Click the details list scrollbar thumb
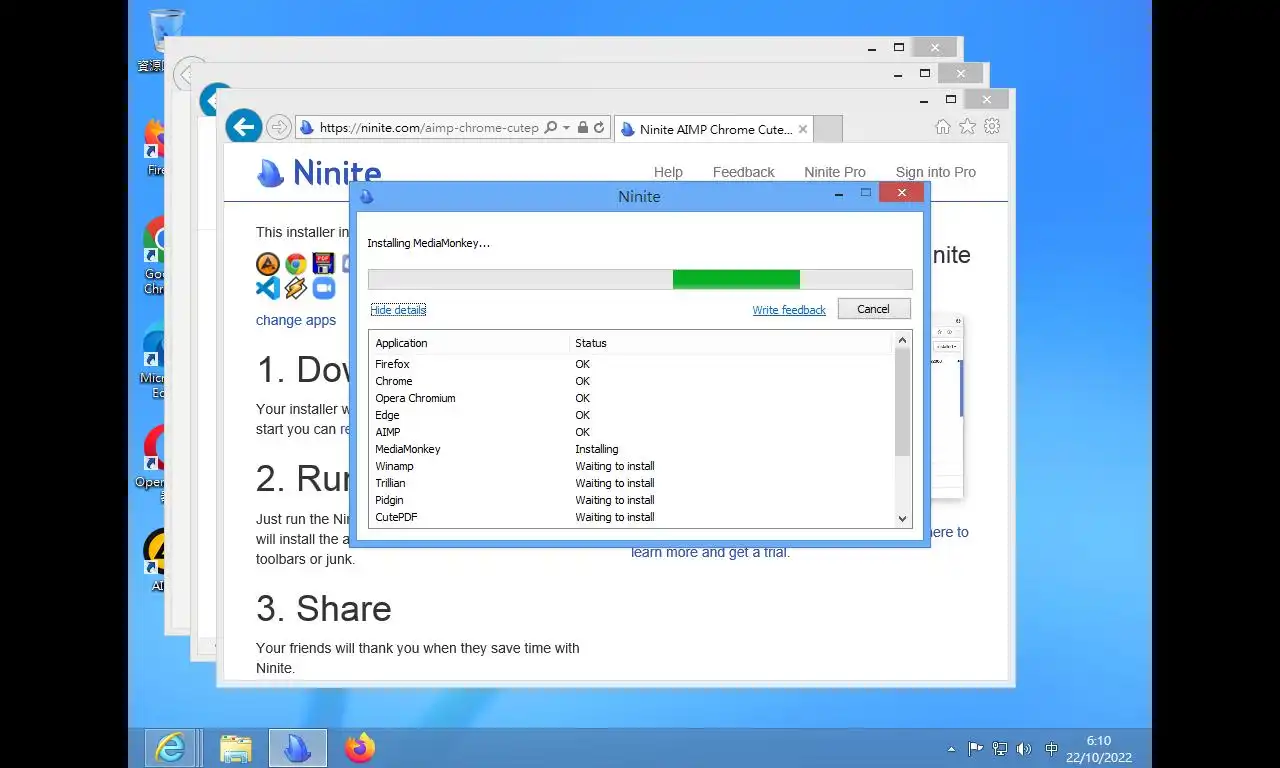Screen dimensions: 1280x768 pyautogui.click(x=903, y=402)
